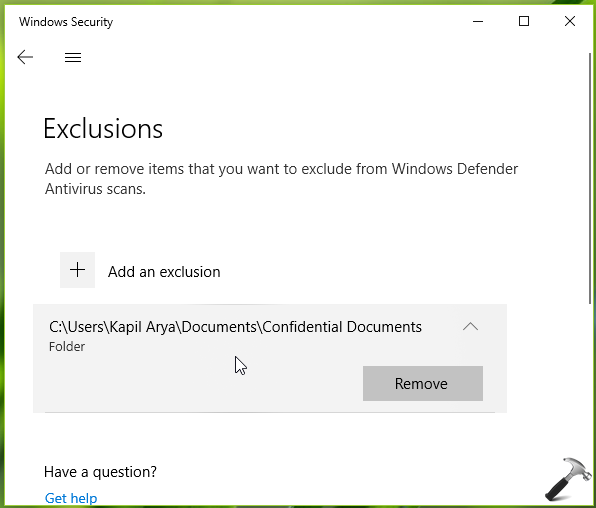
Task: Click the Exclusions page heading
Action: pos(103,129)
